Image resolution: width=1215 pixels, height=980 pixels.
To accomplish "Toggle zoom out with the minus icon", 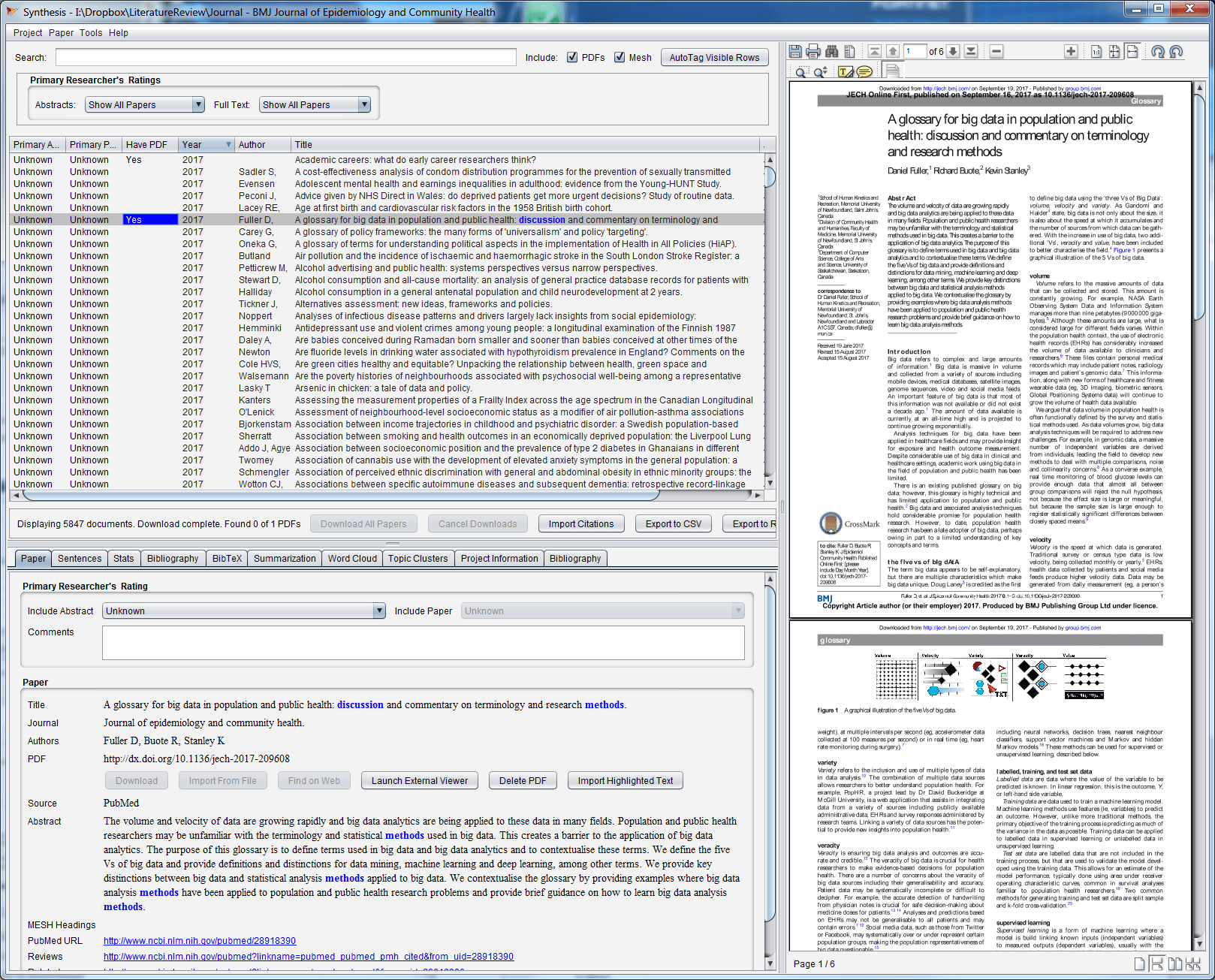I will 996,51.
